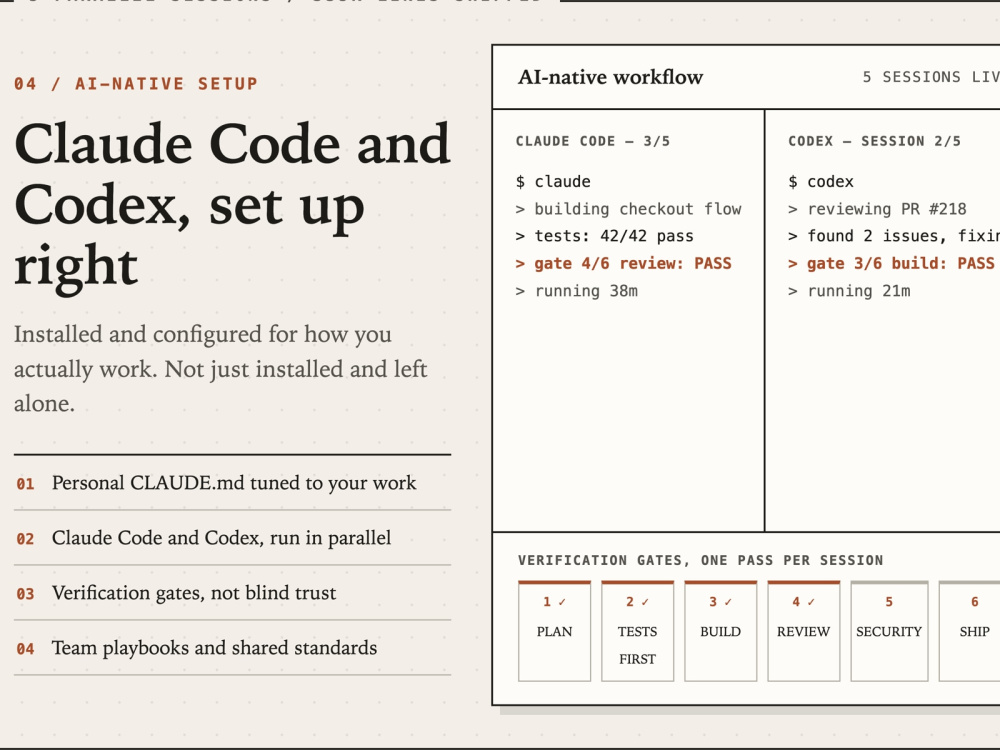Click the 'CLAUDE CODE – 3/5' terminal header
This screenshot has width=1000, height=750.
point(592,141)
